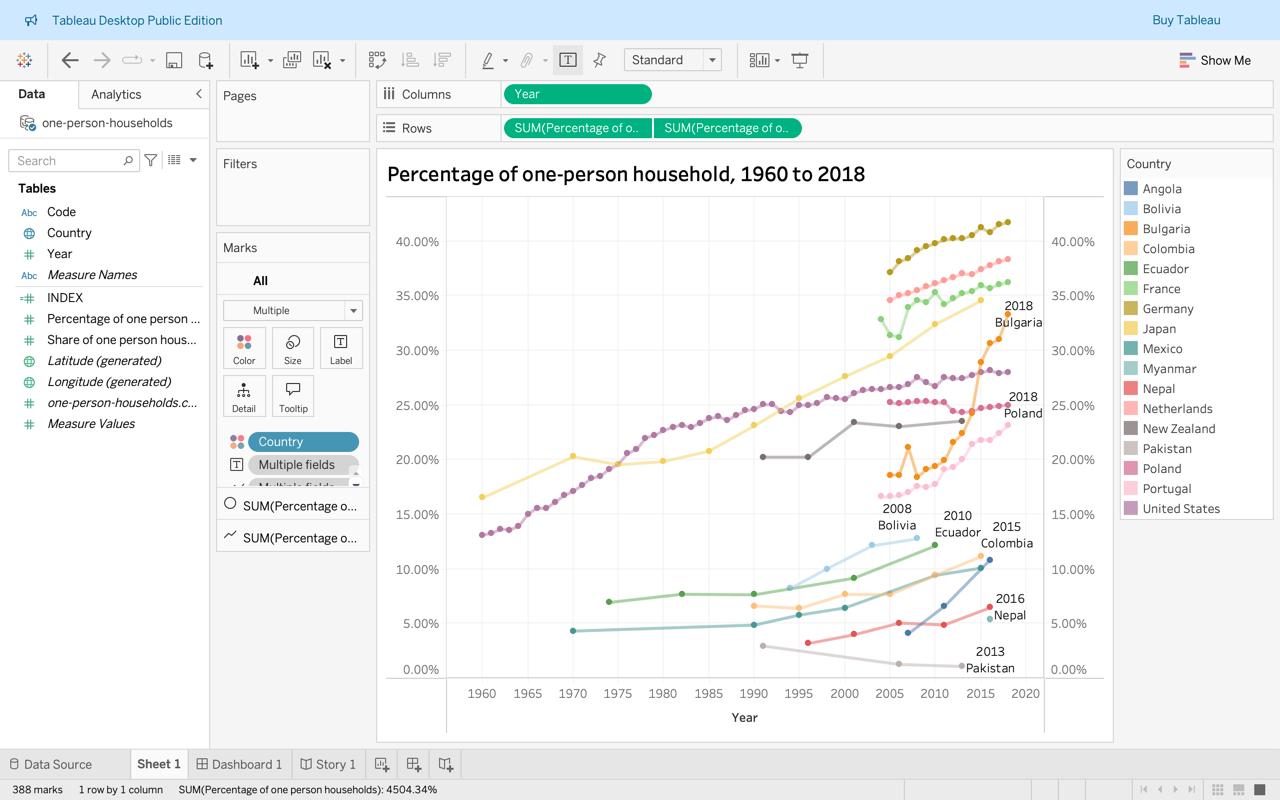Click the Undo back arrow
Screen dimensions: 1280x800
(x=70, y=60)
